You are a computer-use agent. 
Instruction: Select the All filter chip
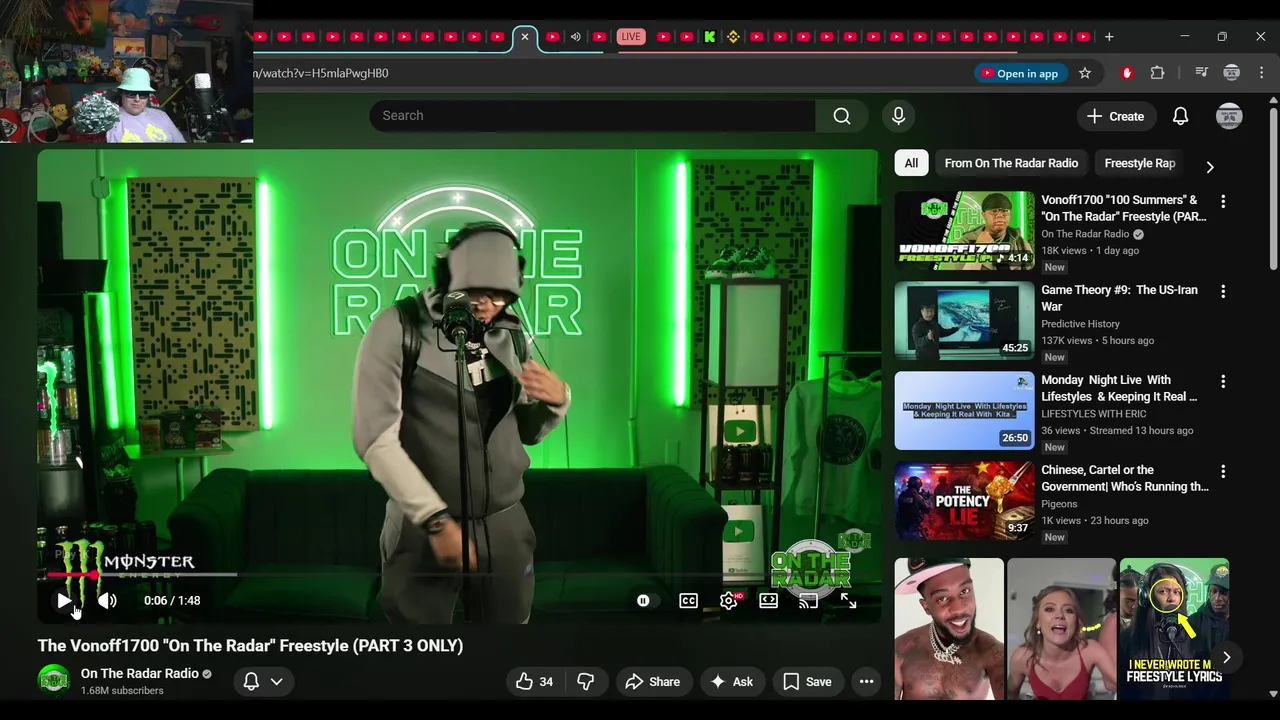pos(911,163)
